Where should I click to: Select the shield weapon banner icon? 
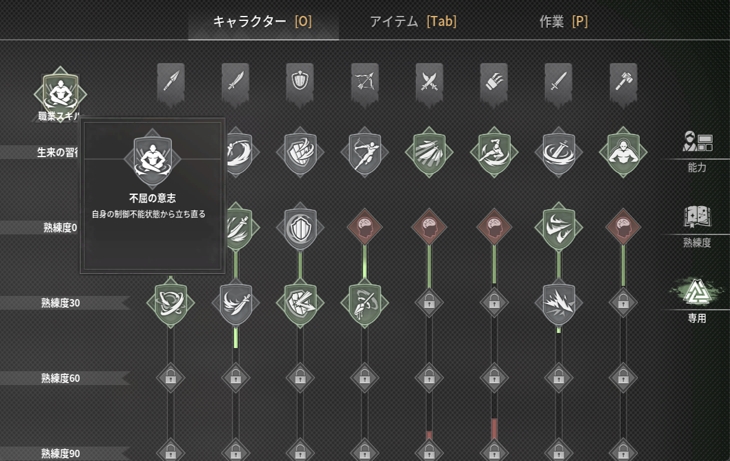point(300,84)
